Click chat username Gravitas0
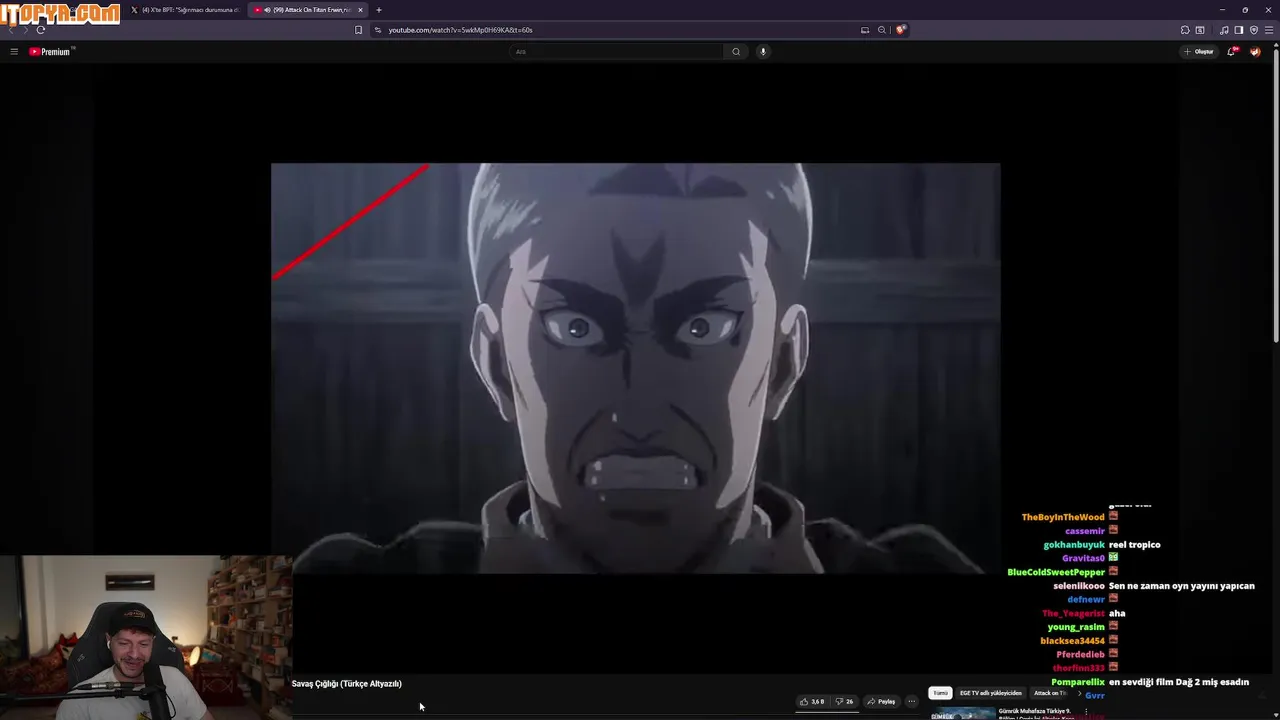 click(1083, 558)
